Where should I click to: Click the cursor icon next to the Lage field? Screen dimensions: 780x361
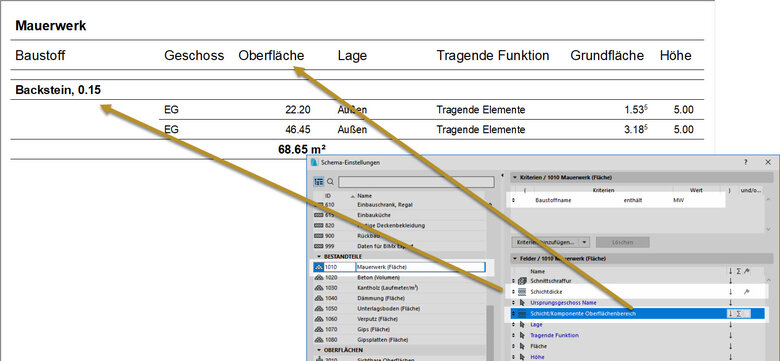[x=522, y=325]
